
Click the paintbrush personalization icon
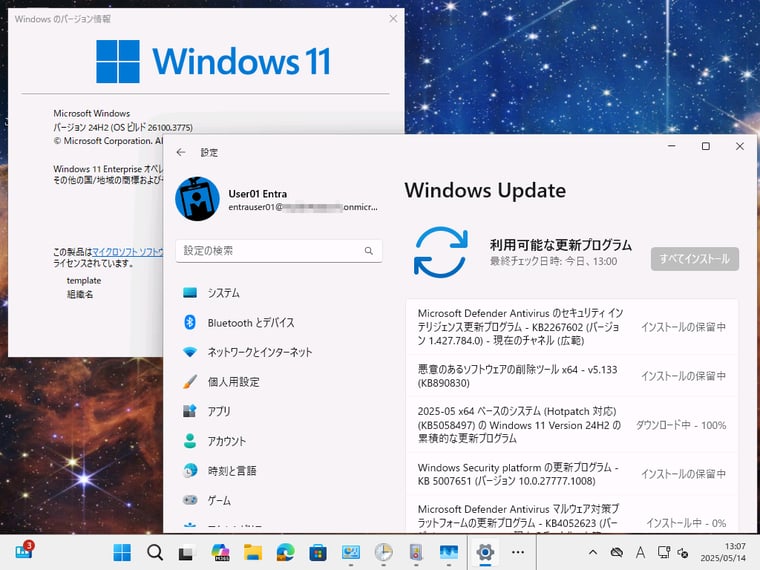(190, 381)
